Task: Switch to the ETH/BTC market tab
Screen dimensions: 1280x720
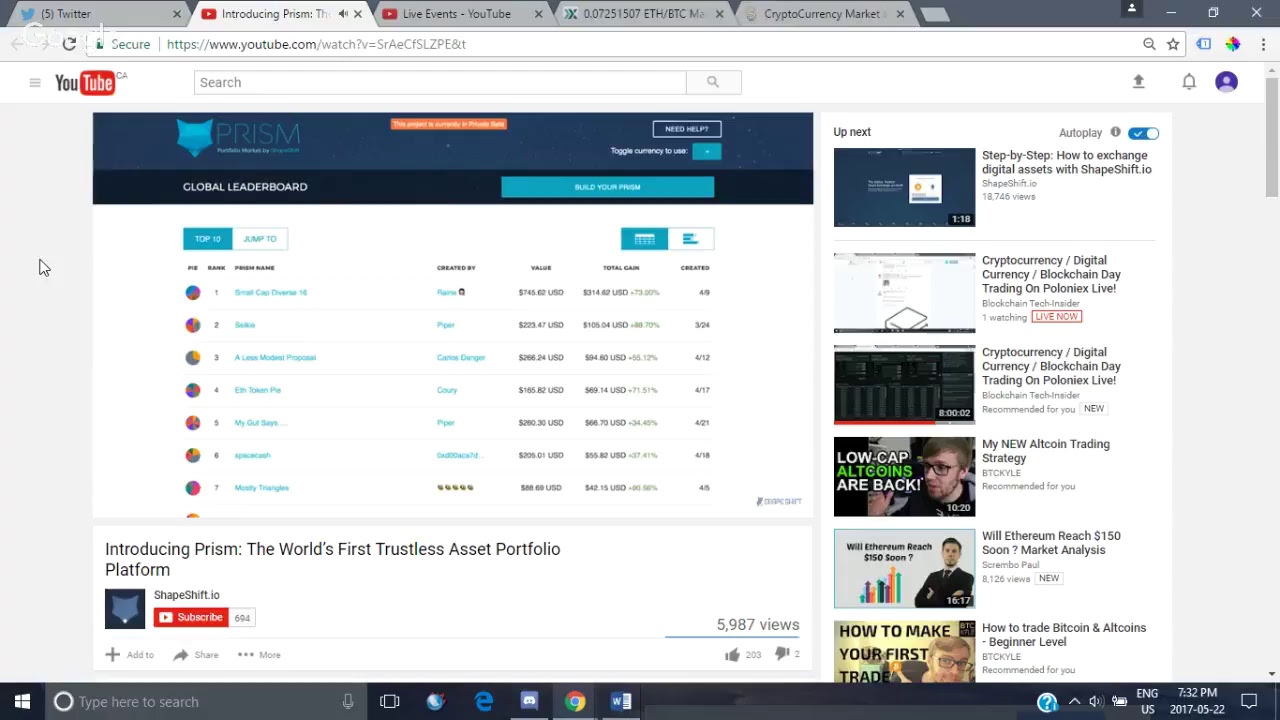Action: pos(642,14)
